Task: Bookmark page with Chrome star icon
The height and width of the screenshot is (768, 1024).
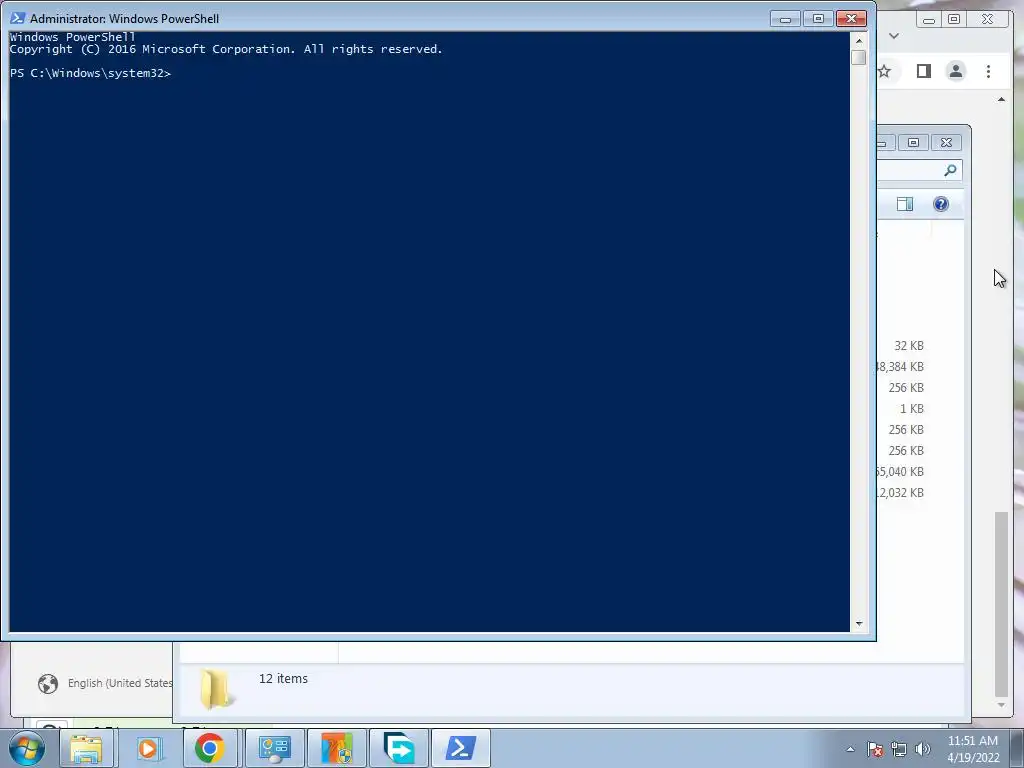Action: [884, 71]
